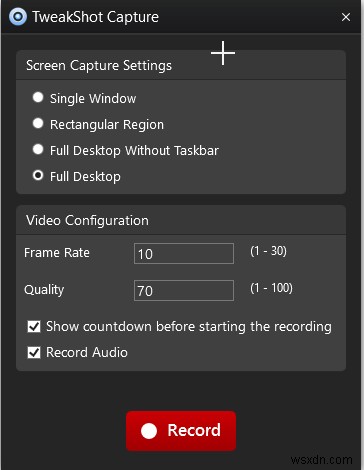
Task: Disable Show countdown before recording checkbox
Action: [34, 327]
